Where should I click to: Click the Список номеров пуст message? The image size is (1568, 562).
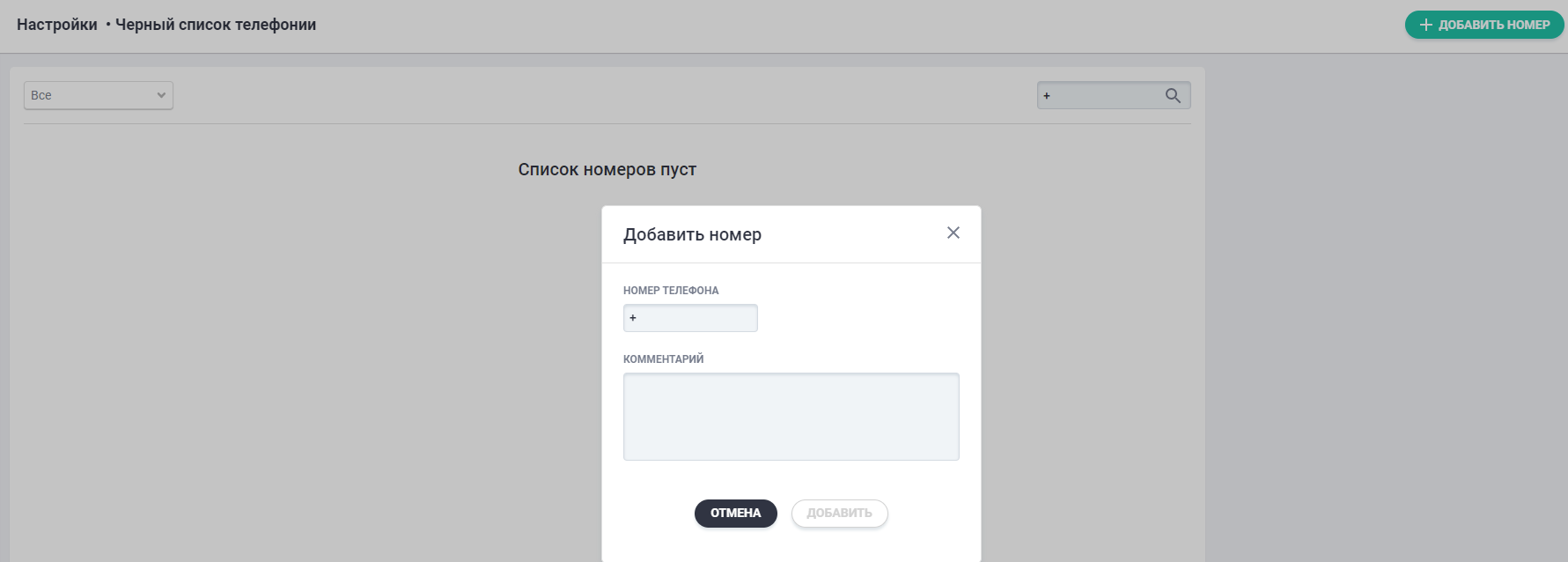click(x=607, y=169)
